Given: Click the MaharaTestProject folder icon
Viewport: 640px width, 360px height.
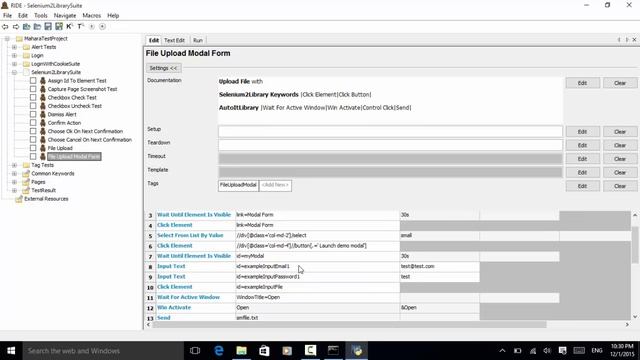Looking at the screenshot, I should pos(19,39).
